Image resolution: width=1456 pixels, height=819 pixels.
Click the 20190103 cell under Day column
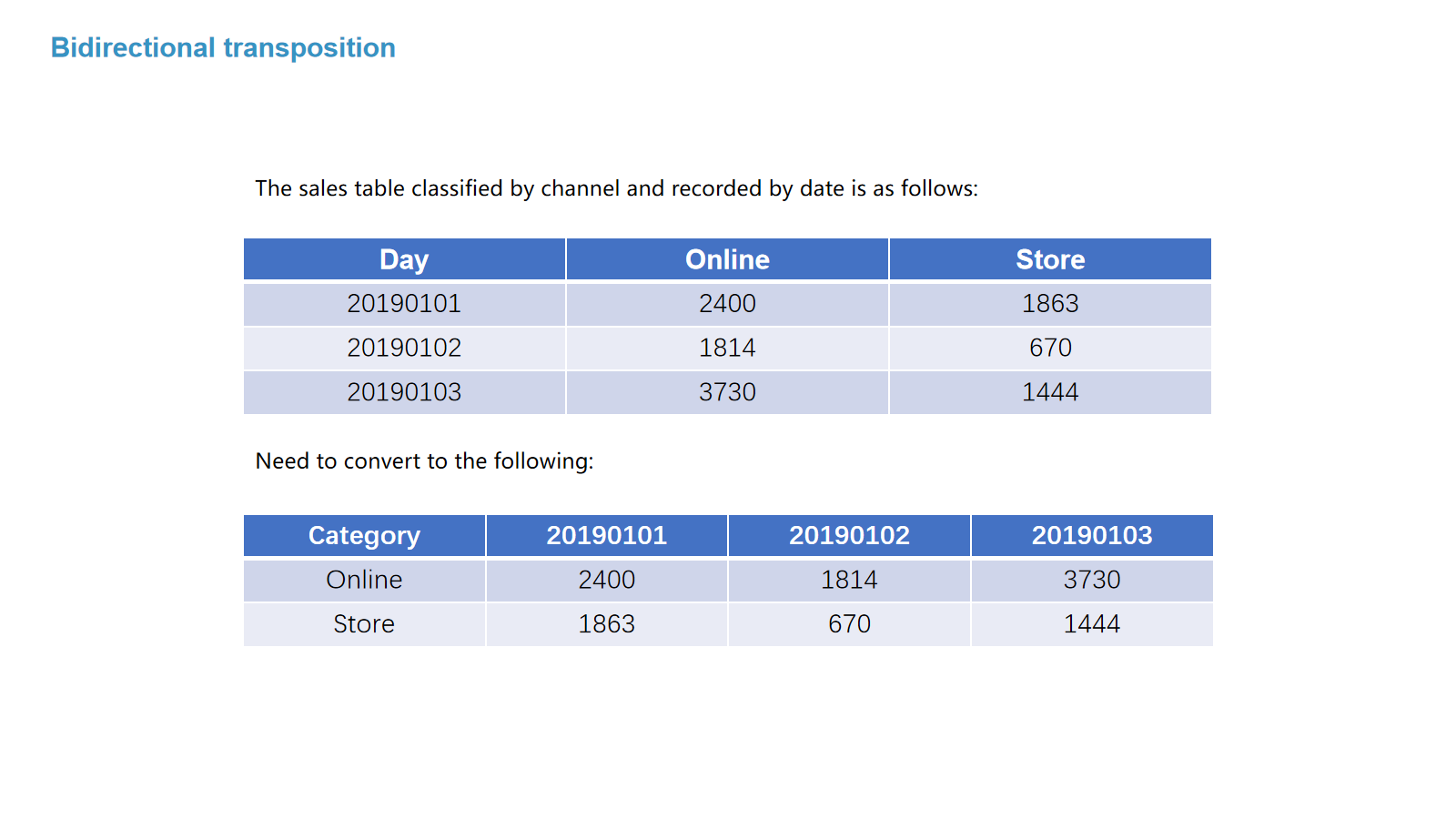tap(404, 392)
